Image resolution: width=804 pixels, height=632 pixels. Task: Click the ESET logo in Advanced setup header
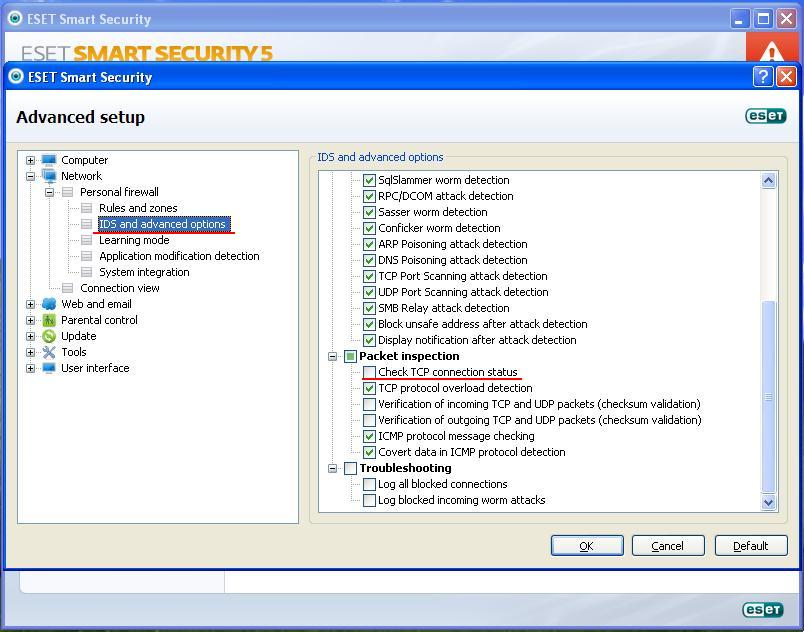766,116
